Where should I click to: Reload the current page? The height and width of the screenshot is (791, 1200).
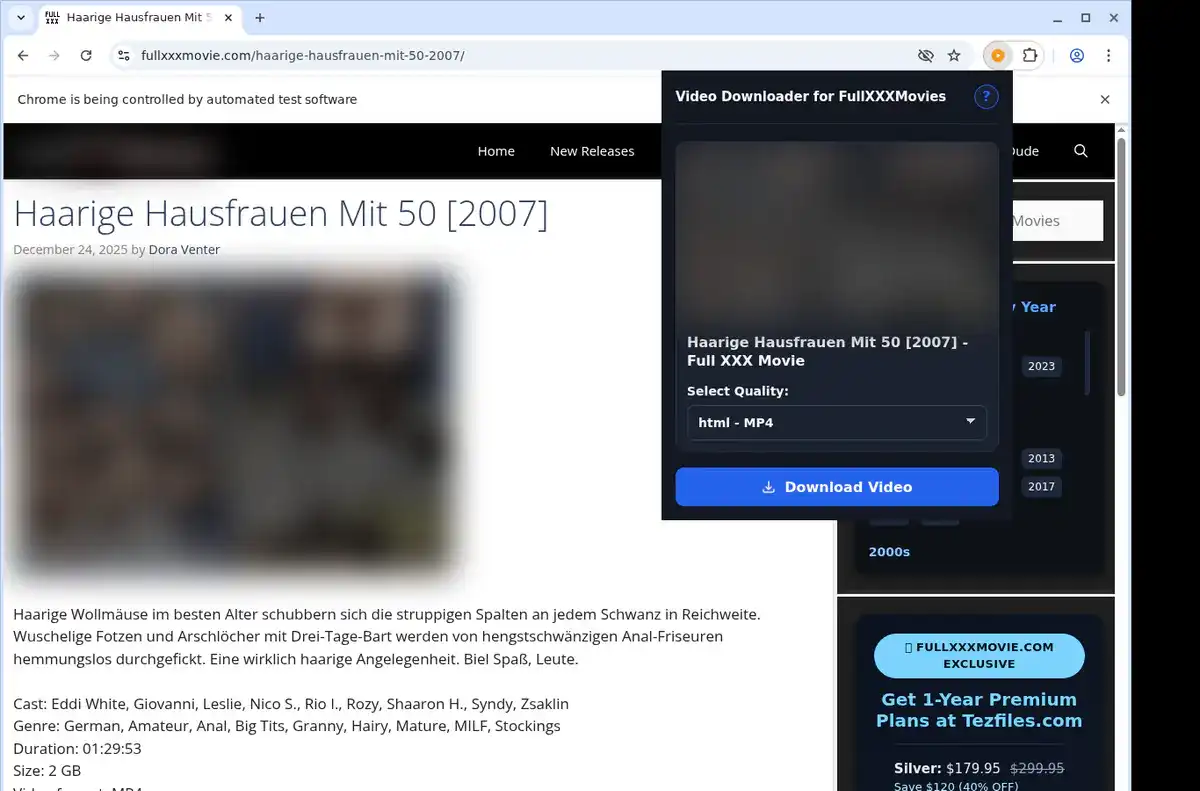click(86, 56)
